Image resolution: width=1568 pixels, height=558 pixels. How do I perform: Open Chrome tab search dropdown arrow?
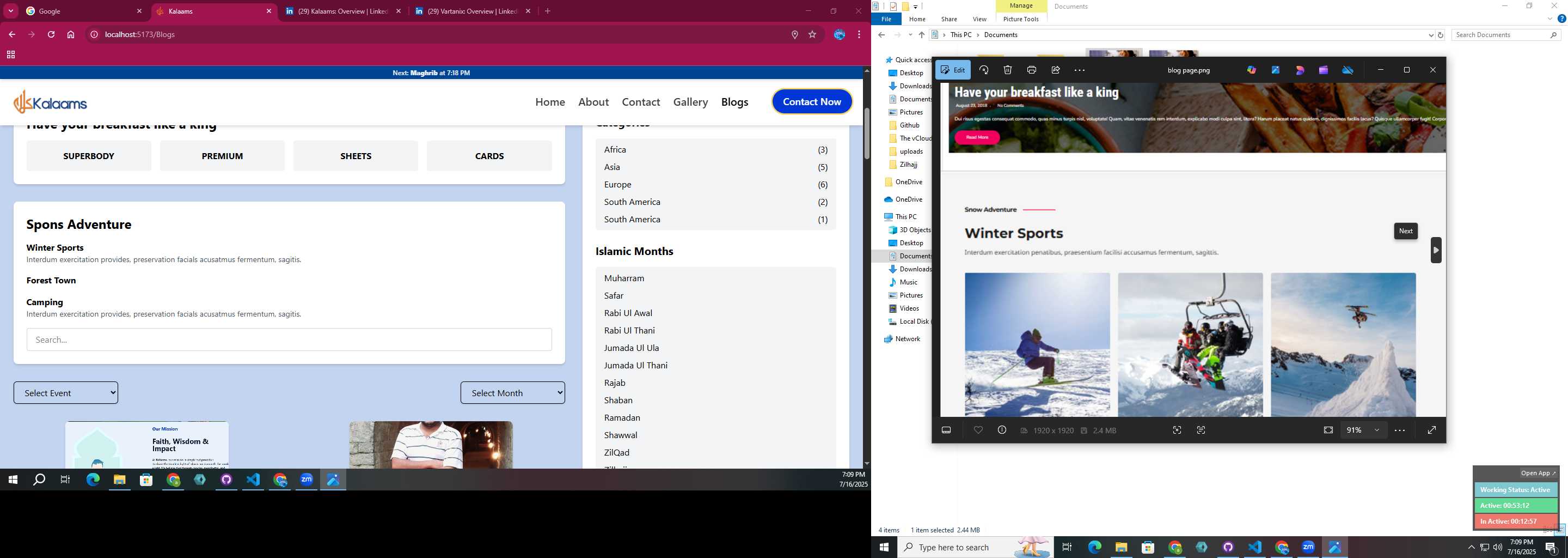pos(11,11)
